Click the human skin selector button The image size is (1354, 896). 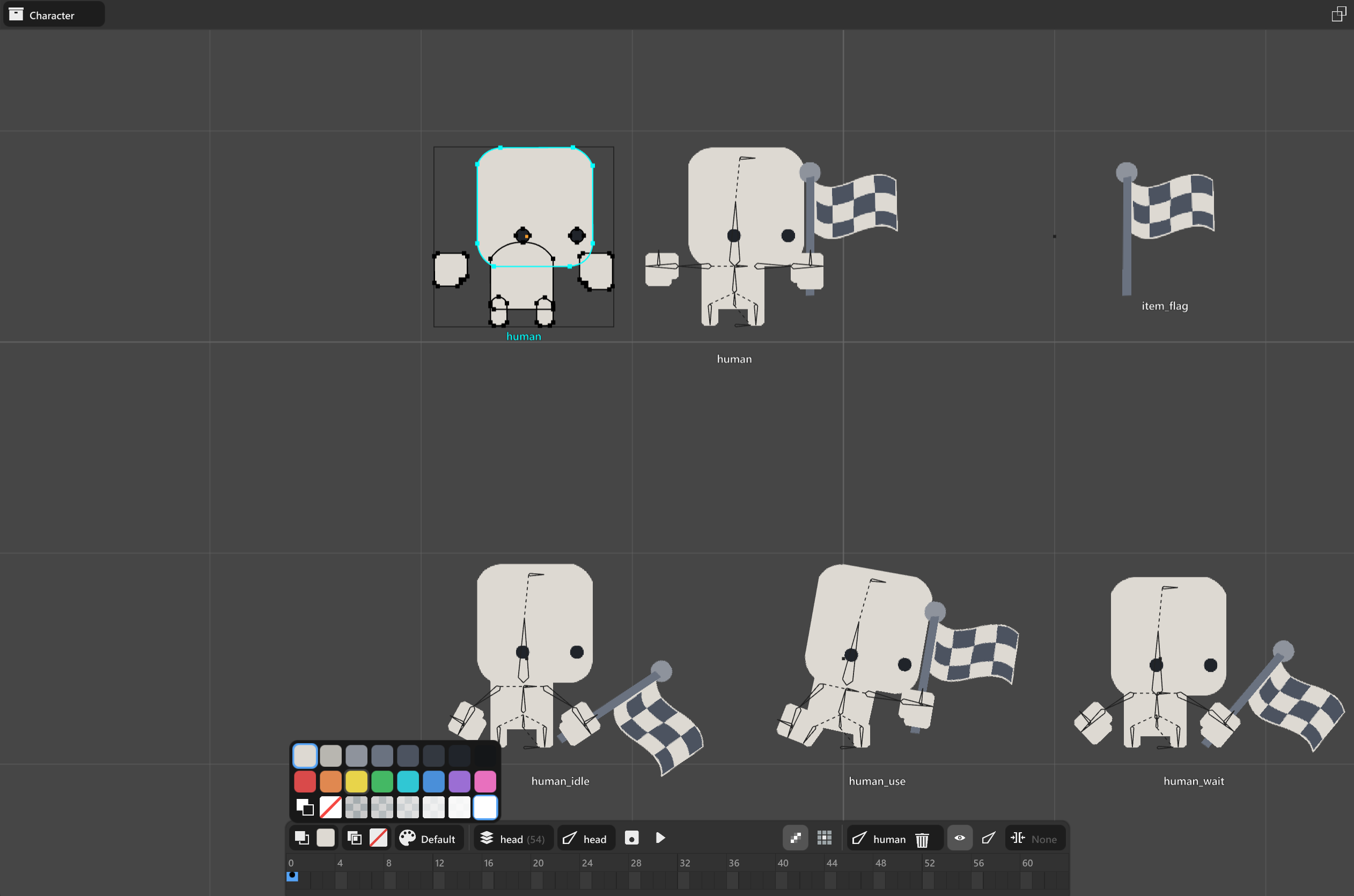[x=889, y=838]
